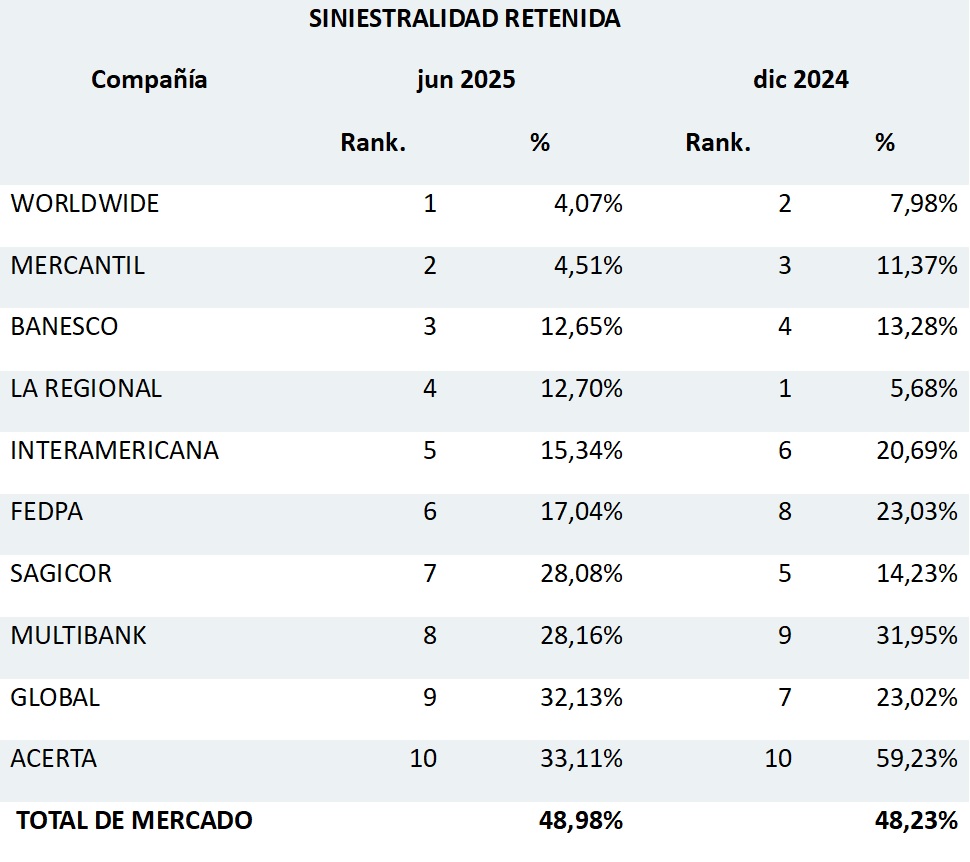Click the jun 2025 column header
The height and width of the screenshot is (862, 970).
[x=466, y=80]
